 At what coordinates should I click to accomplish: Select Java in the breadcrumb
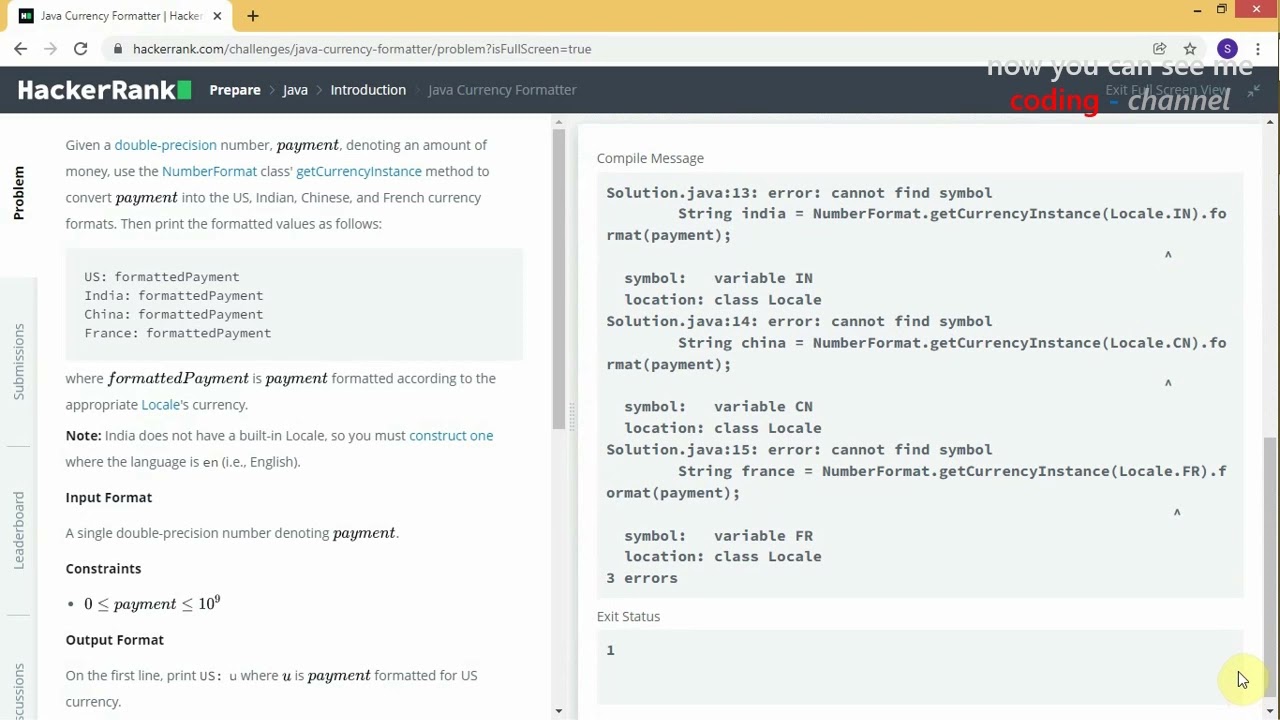click(295, 90)
